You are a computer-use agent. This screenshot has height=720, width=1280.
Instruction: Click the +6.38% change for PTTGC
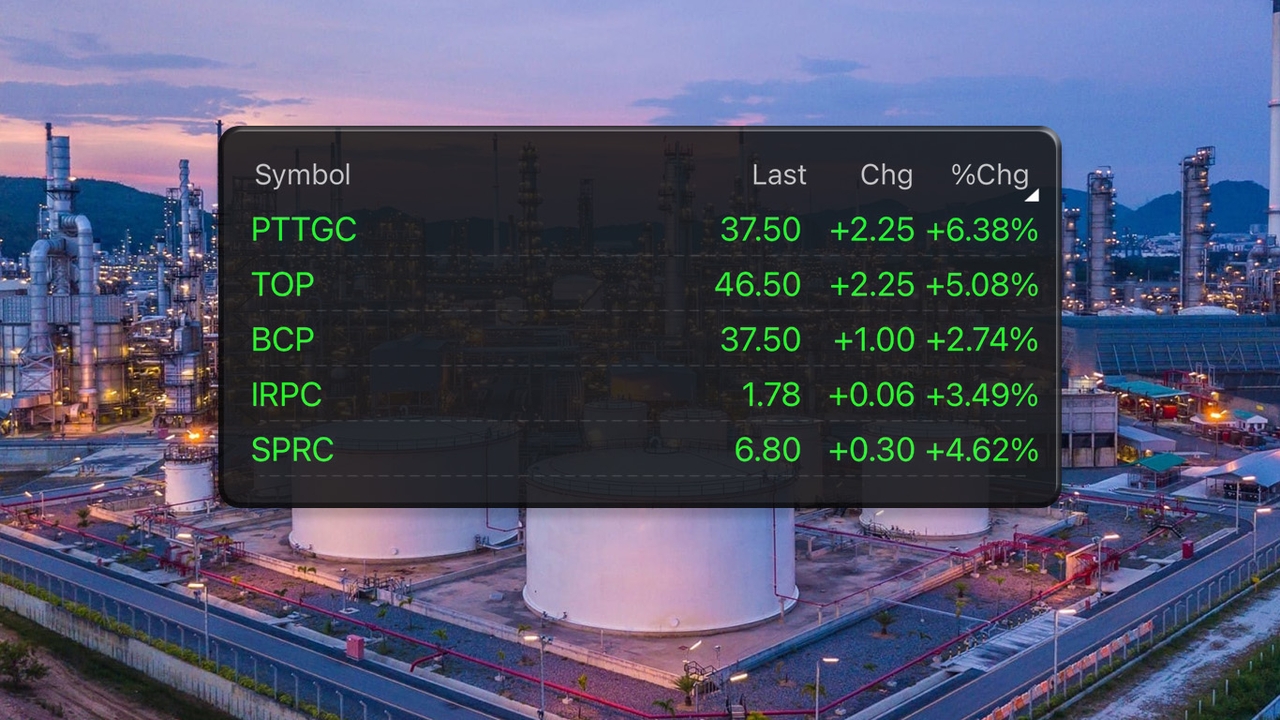pos(981,230)
